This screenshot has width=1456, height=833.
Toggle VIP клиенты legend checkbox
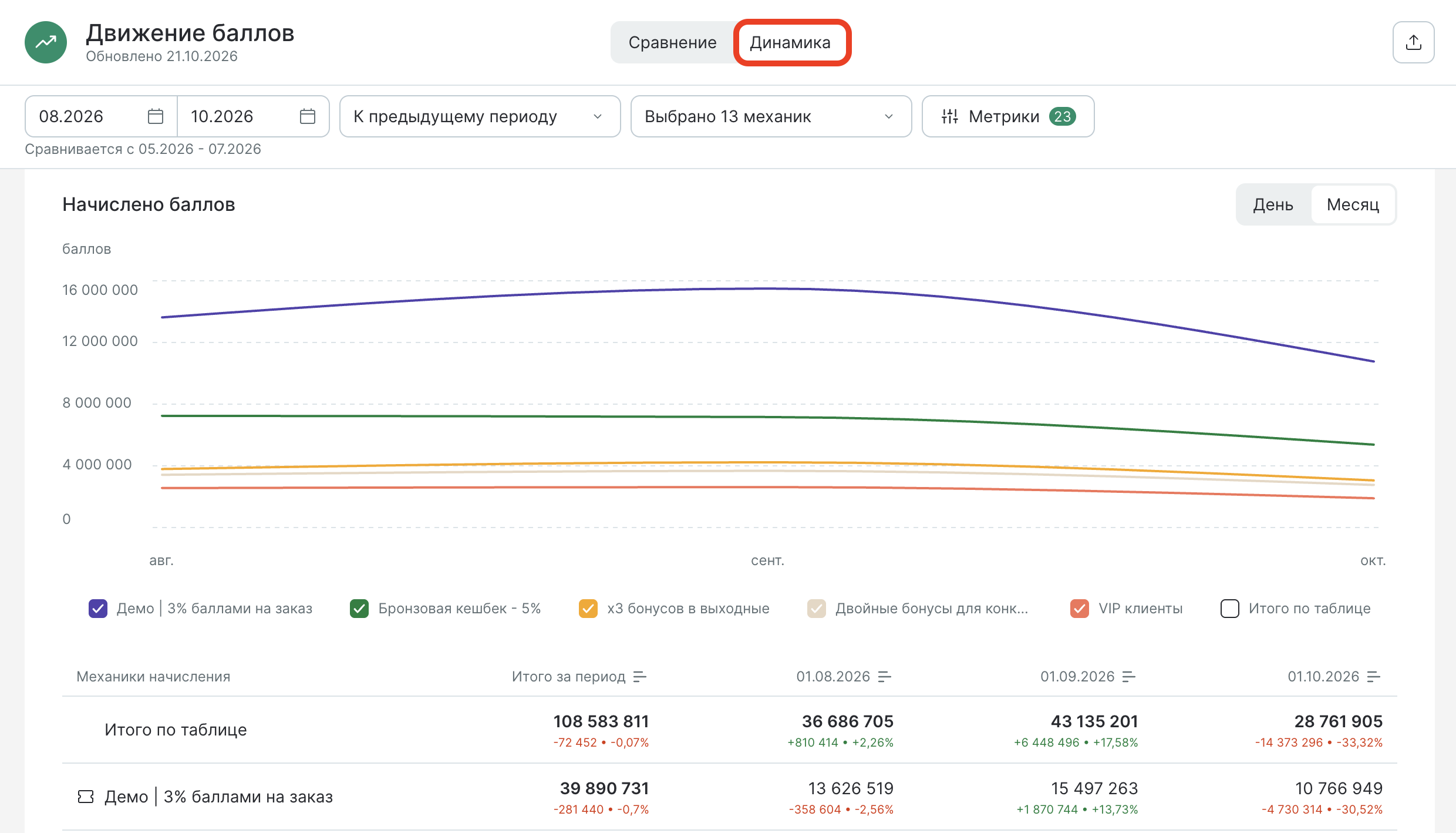click(1080, 609)
